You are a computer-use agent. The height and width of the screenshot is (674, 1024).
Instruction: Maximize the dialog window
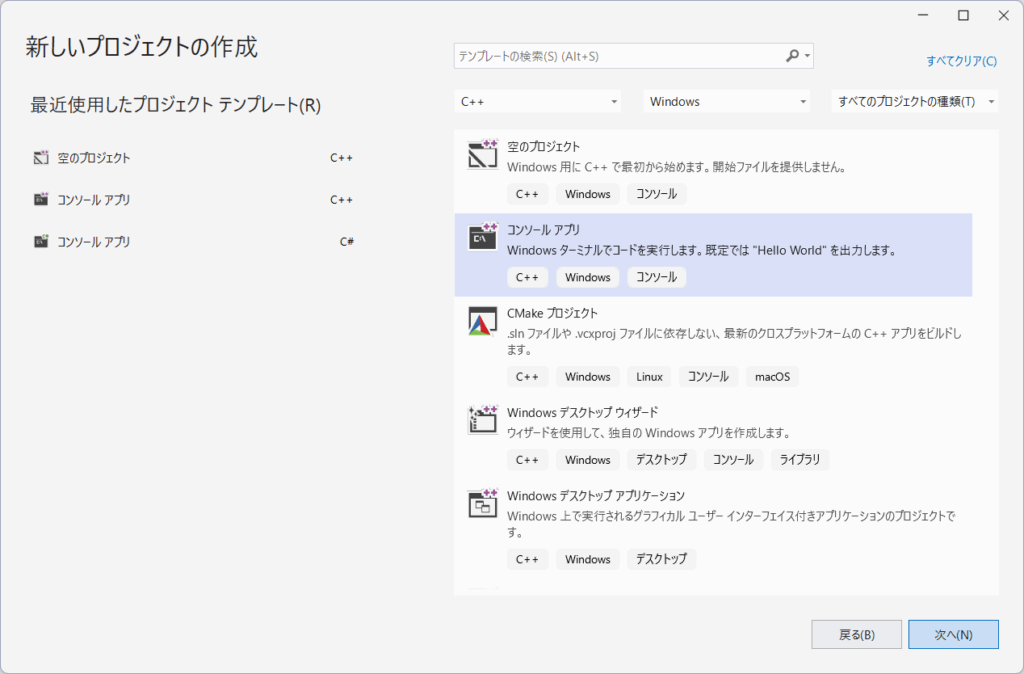pos(963,16)
